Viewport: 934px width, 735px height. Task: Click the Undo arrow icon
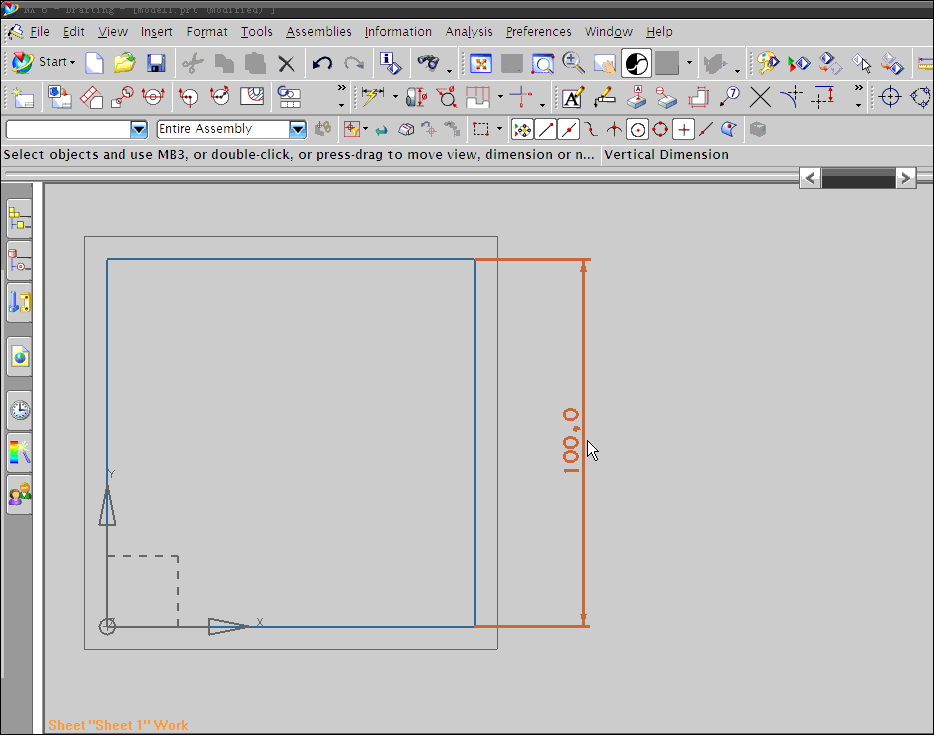pyautogui.click(x=322, y=64)
